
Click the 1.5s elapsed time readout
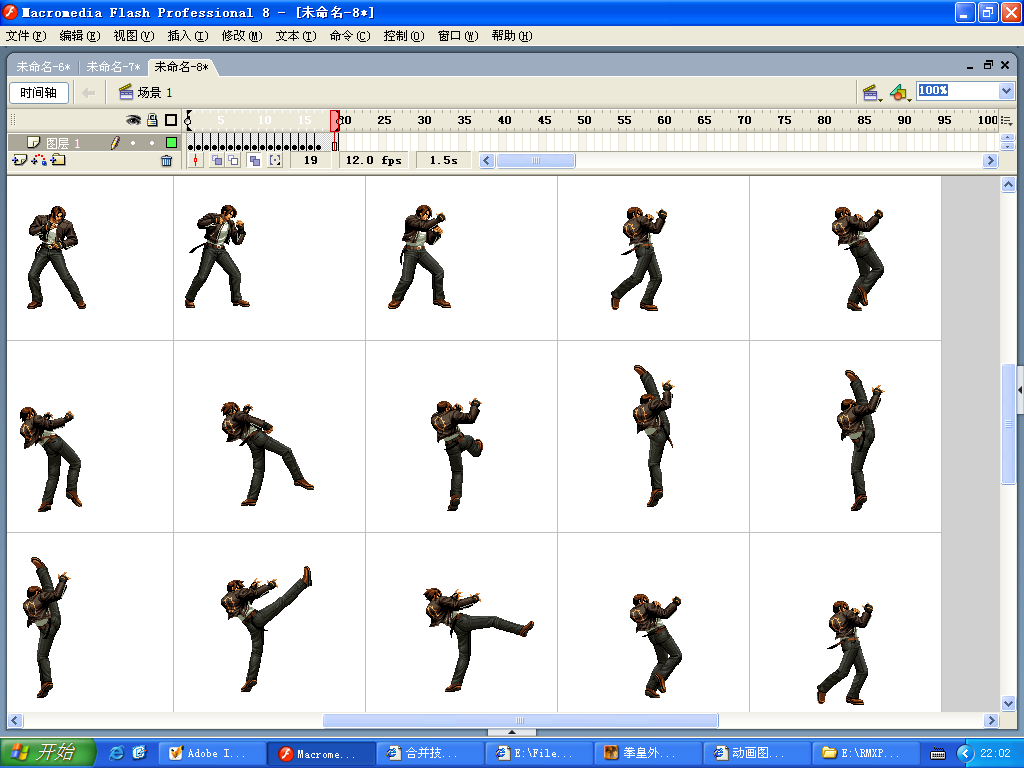coord(443,160)
